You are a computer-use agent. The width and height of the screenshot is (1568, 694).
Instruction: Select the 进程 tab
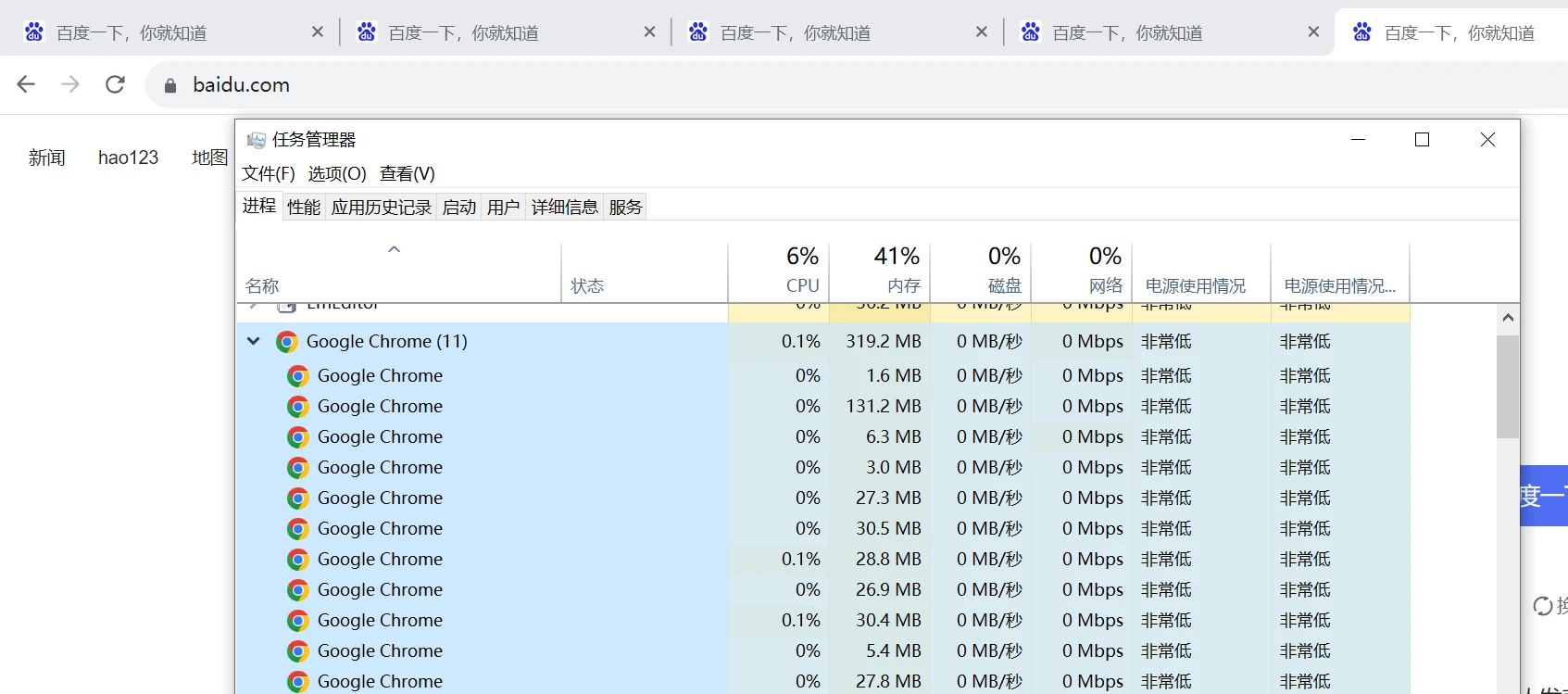point(259,206)
